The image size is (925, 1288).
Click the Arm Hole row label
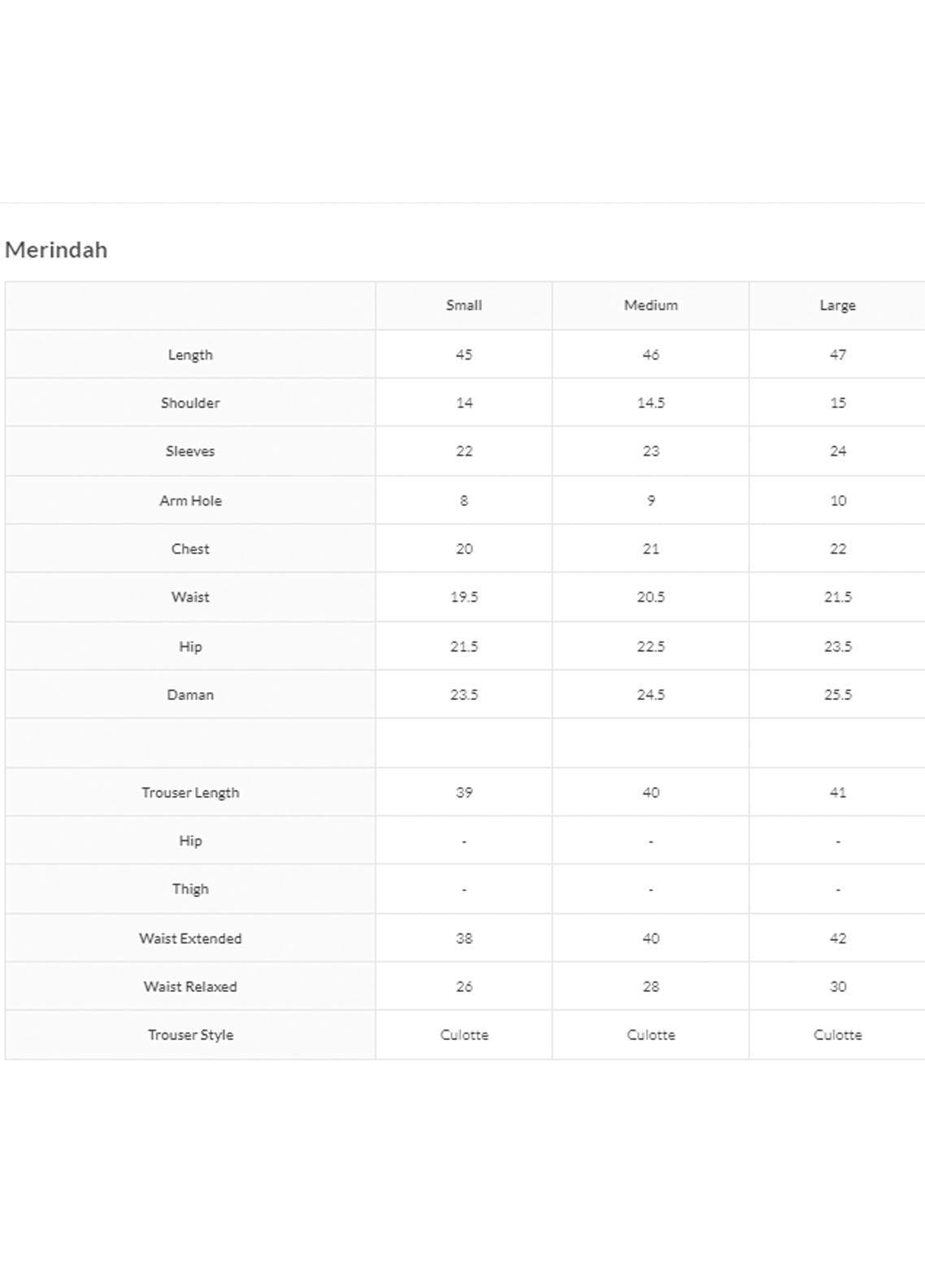pos(190,501)
